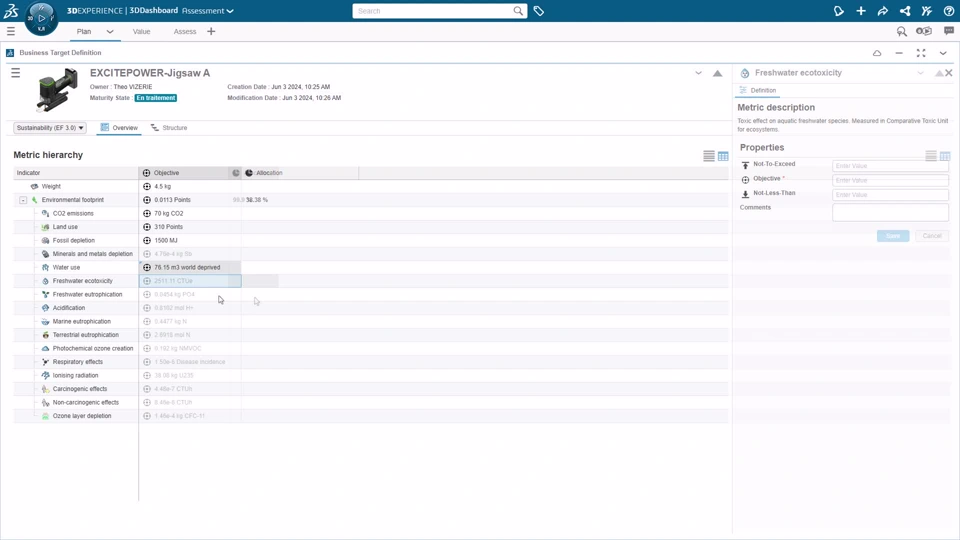960x540 pixels.
Task: Open the widget options chevron at top right
Action: [943, 53]
